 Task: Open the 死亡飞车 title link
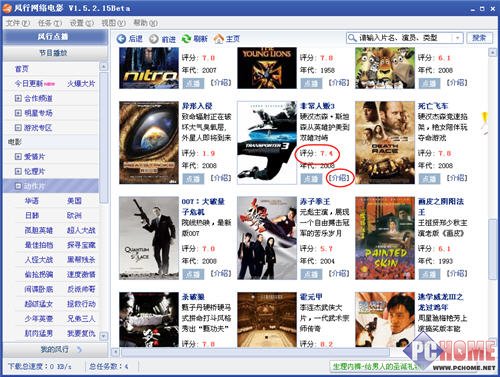(433, 106)
